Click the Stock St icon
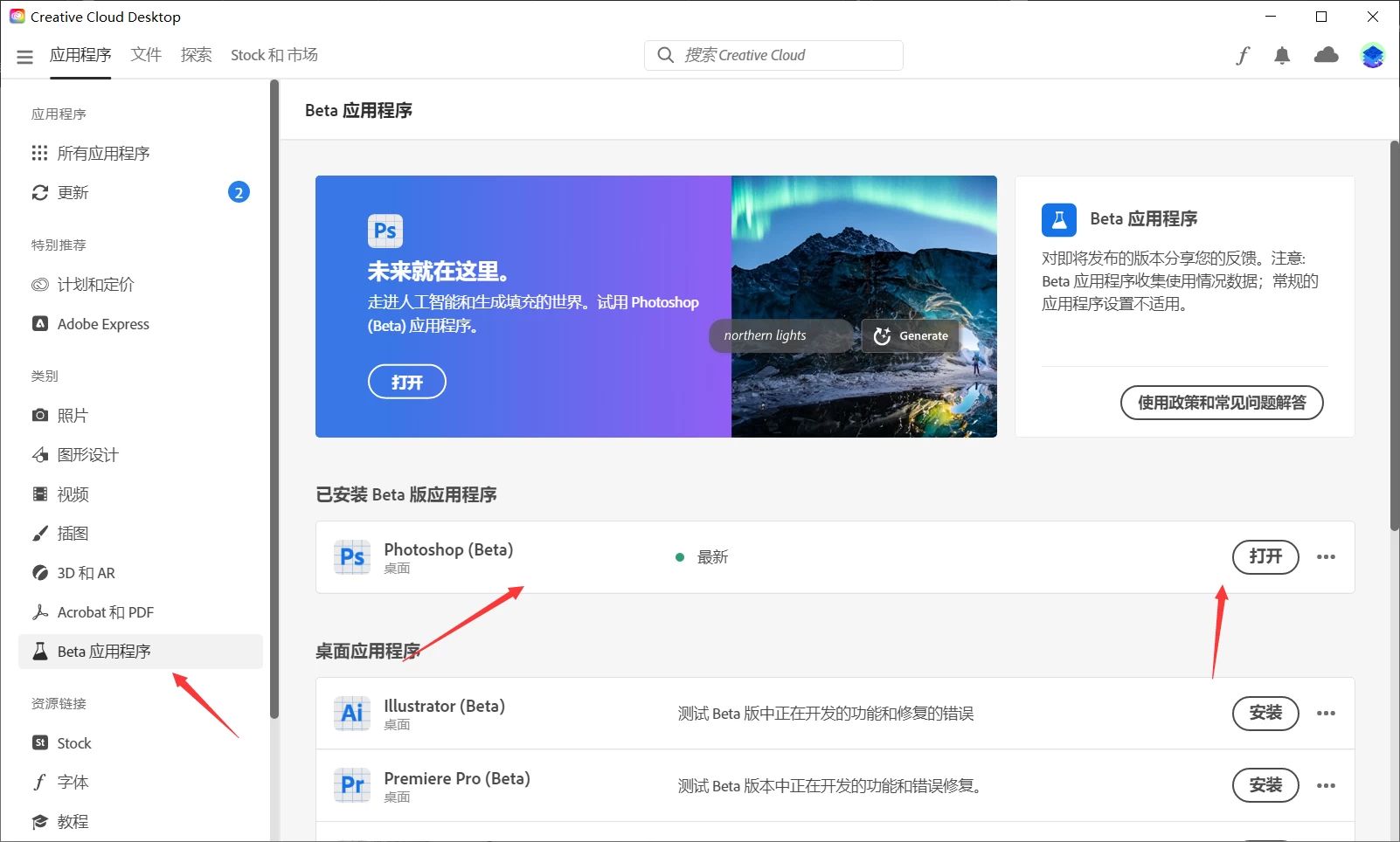This screenshot has height=842, width=1400. tap(39, 743)
